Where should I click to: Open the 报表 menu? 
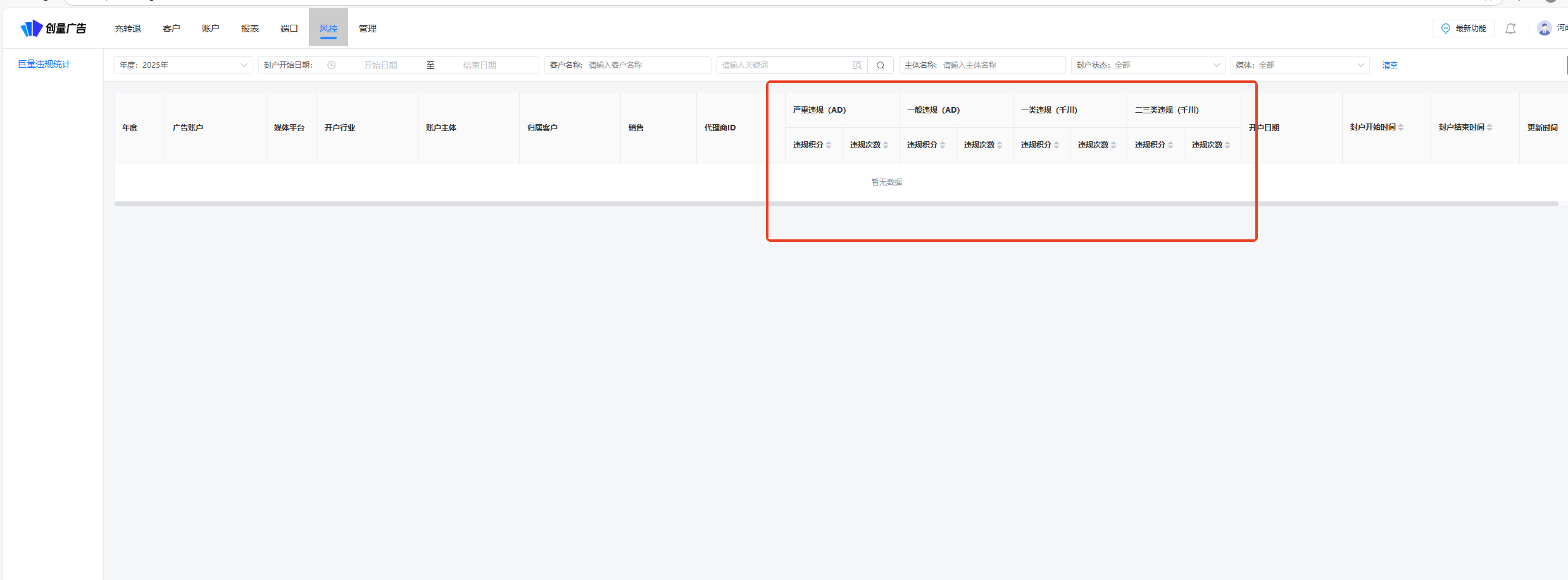pyautogui.click(x=250, y=28)
